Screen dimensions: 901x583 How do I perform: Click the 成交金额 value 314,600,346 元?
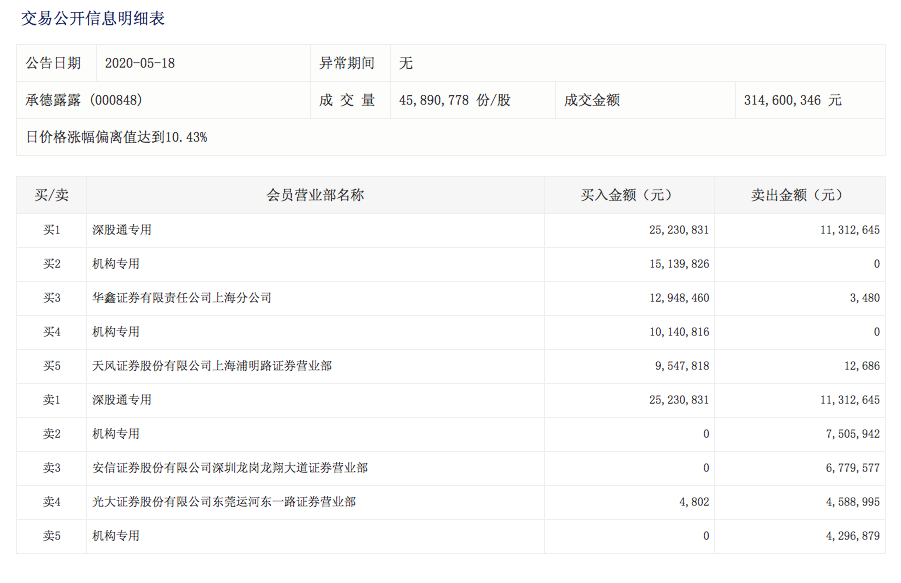(792, 100)
